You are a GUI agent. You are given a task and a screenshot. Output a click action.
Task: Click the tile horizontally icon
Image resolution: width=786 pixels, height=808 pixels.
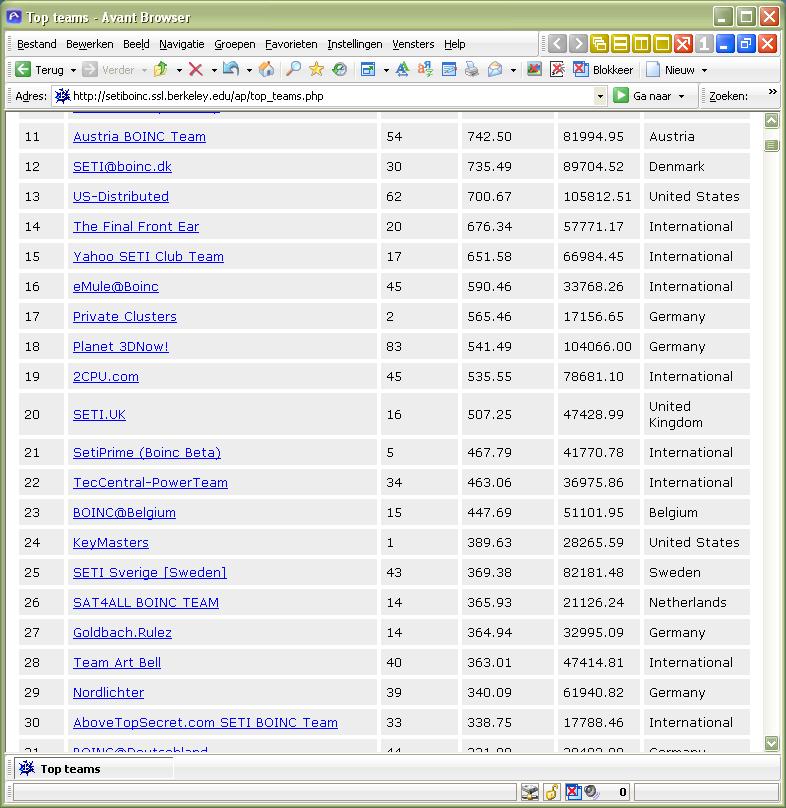[621, 44]
